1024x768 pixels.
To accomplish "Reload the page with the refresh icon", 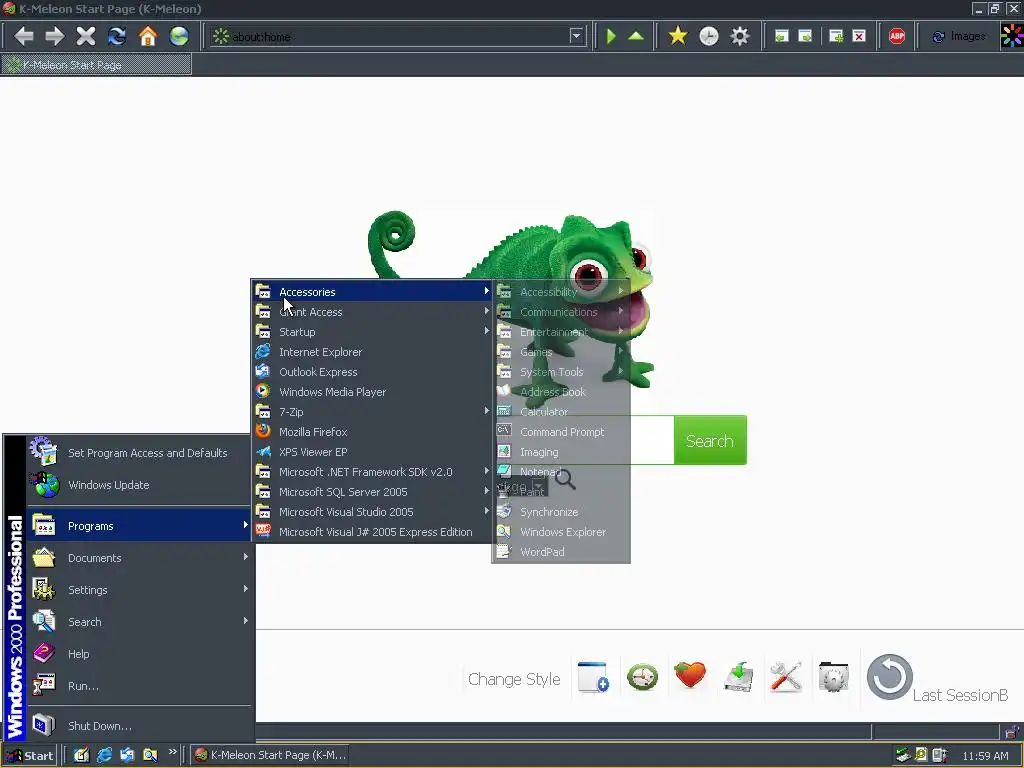I will pos(117,36).
